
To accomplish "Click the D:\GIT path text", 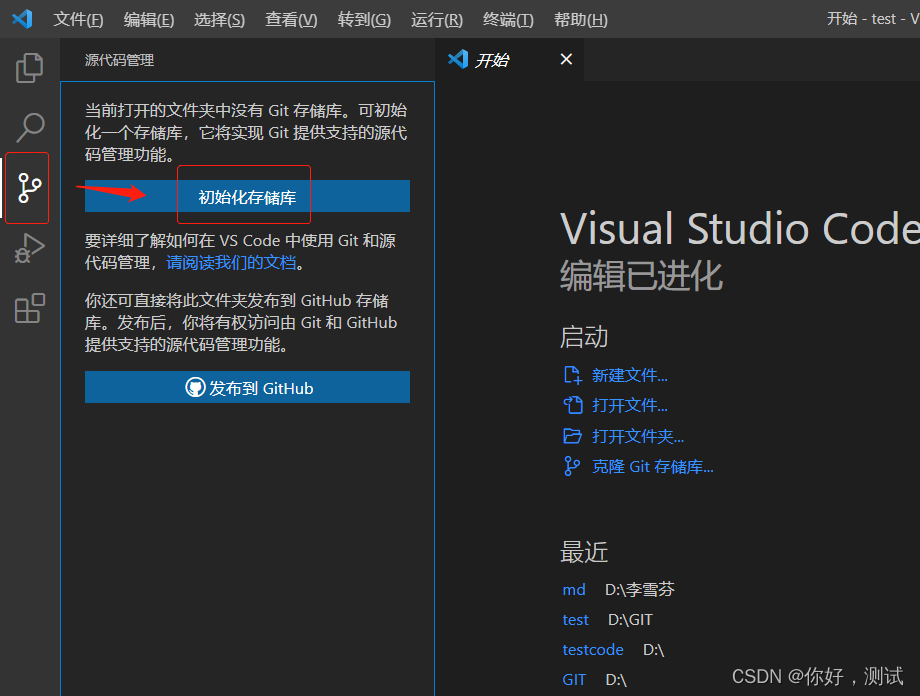I will (x=630, y=620).
